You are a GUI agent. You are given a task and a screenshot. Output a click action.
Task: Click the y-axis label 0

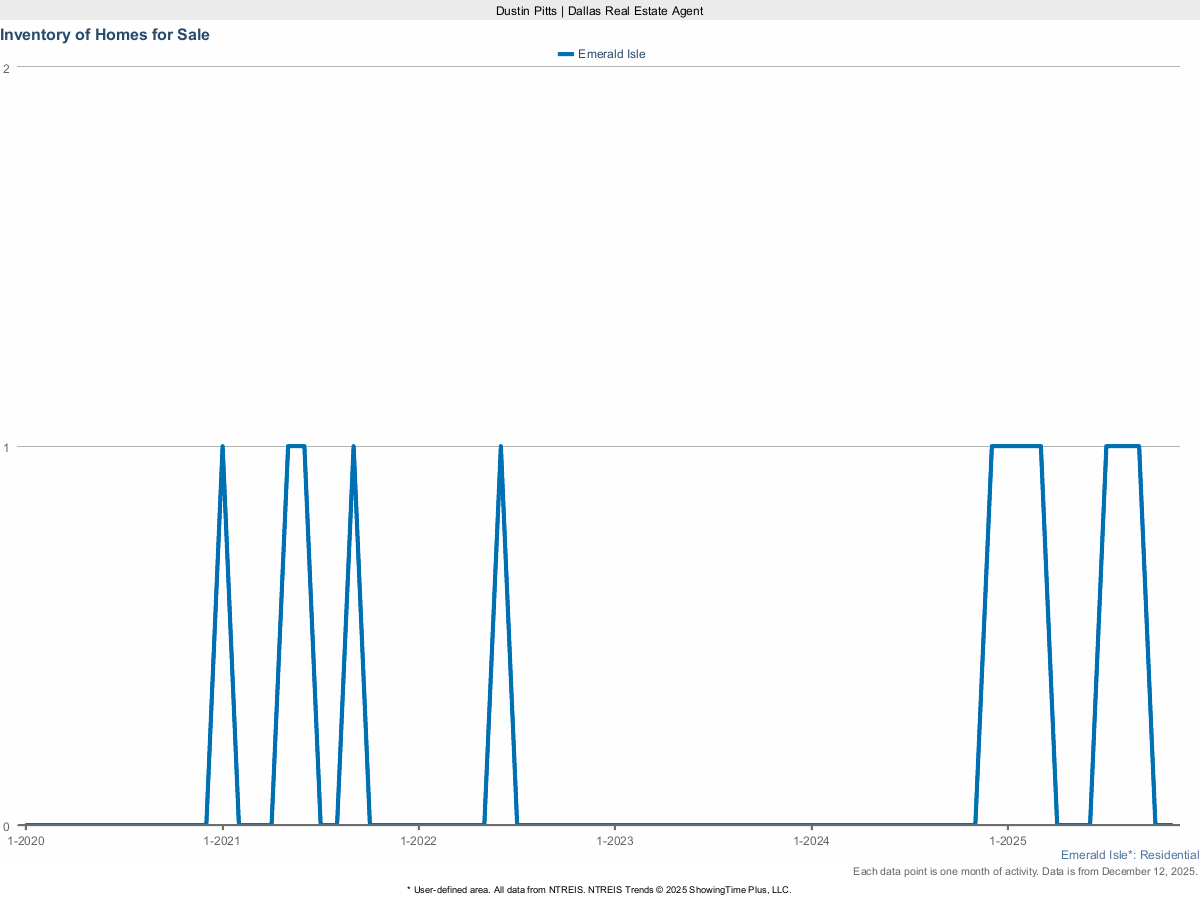pos(7,826)
